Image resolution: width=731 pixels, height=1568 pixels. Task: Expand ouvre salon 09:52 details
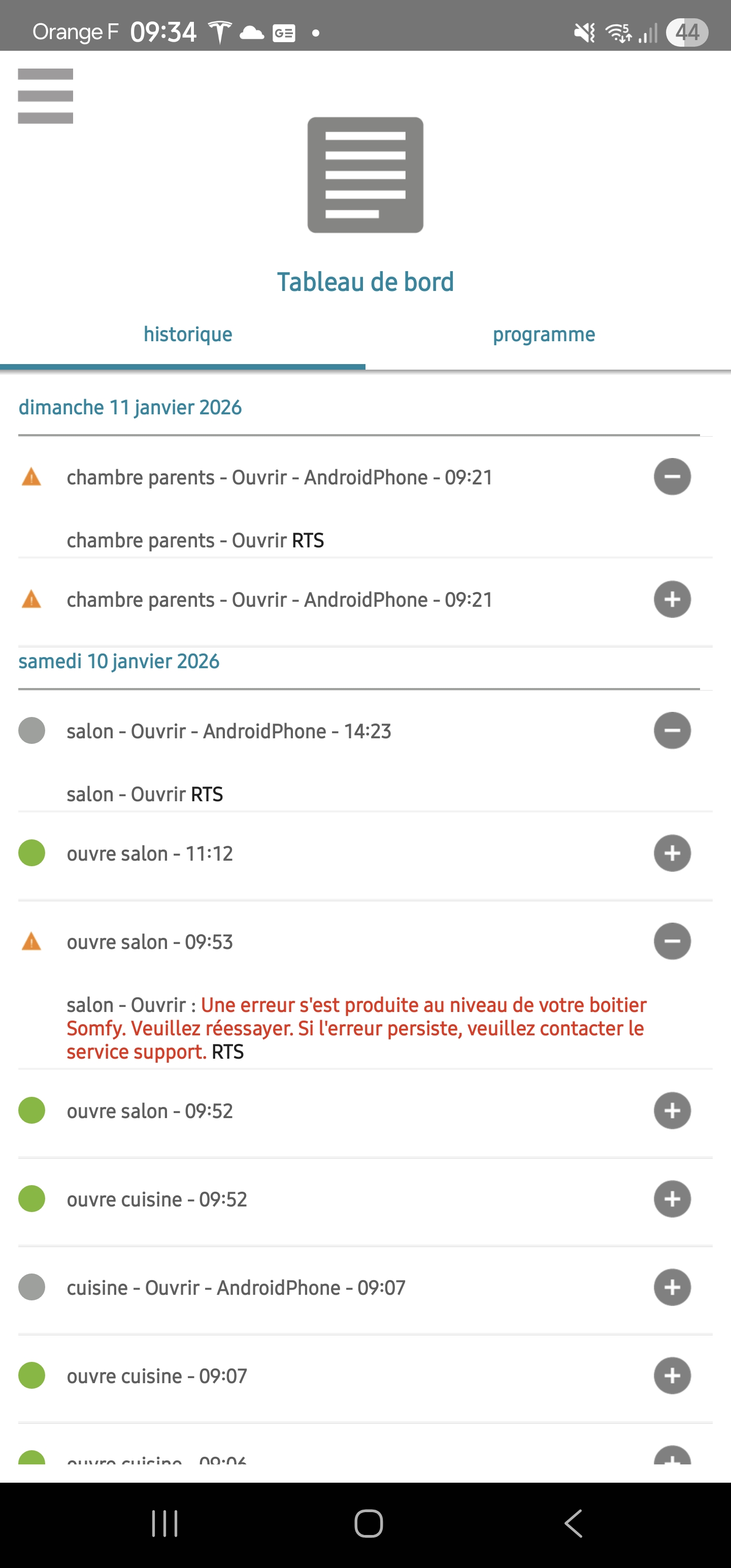pyautogui.click(x=672, y=1111)
